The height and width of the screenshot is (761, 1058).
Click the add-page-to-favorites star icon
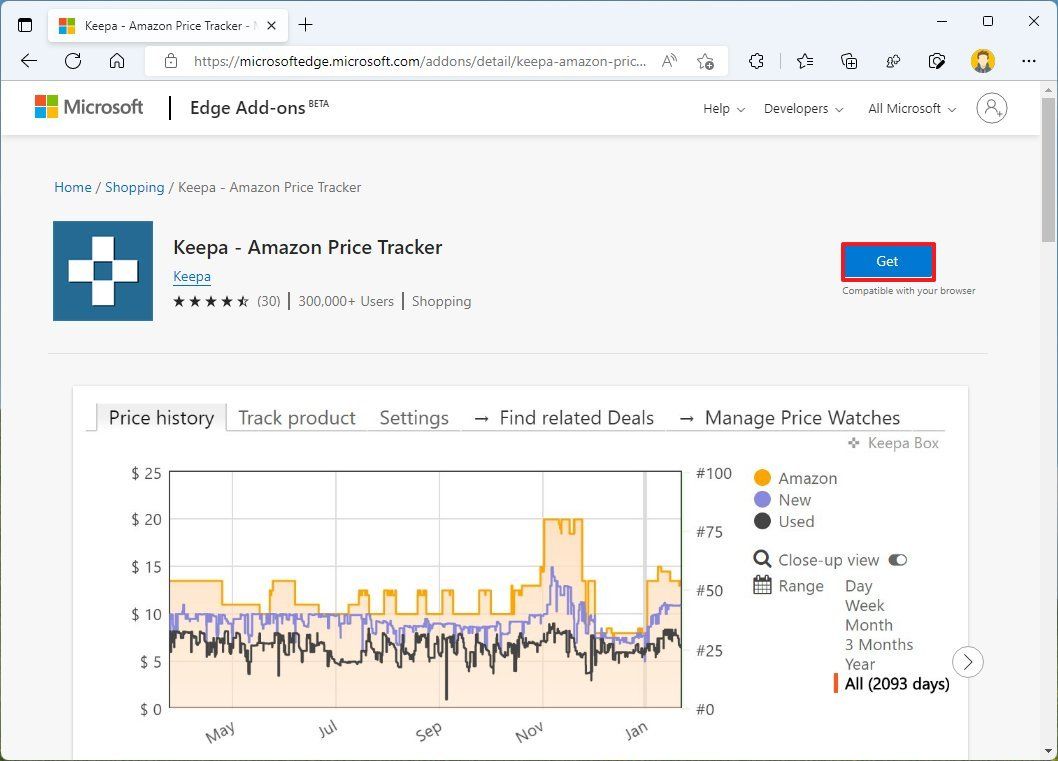point(706,61)
